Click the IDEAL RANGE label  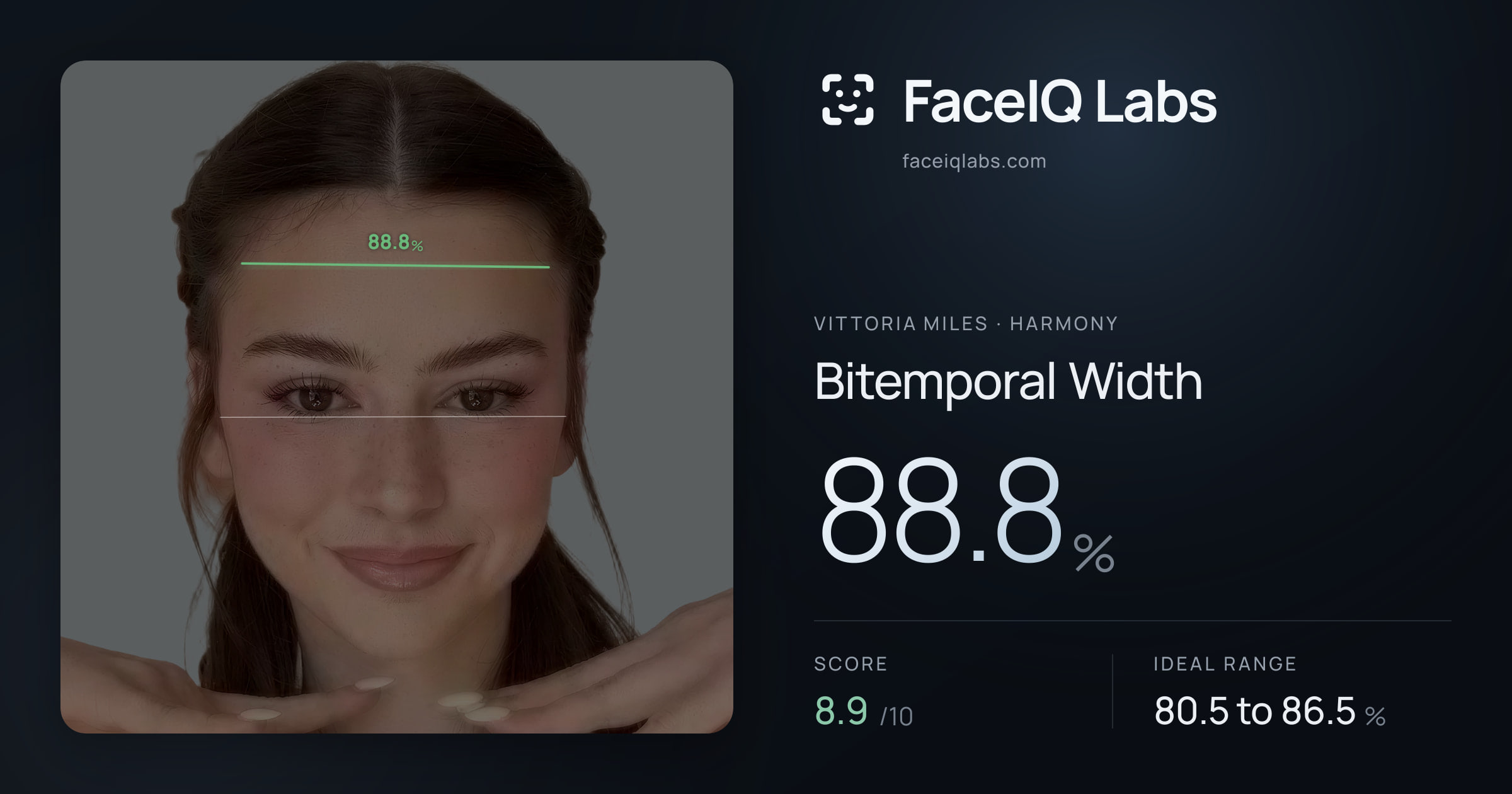pos(1225,664)
